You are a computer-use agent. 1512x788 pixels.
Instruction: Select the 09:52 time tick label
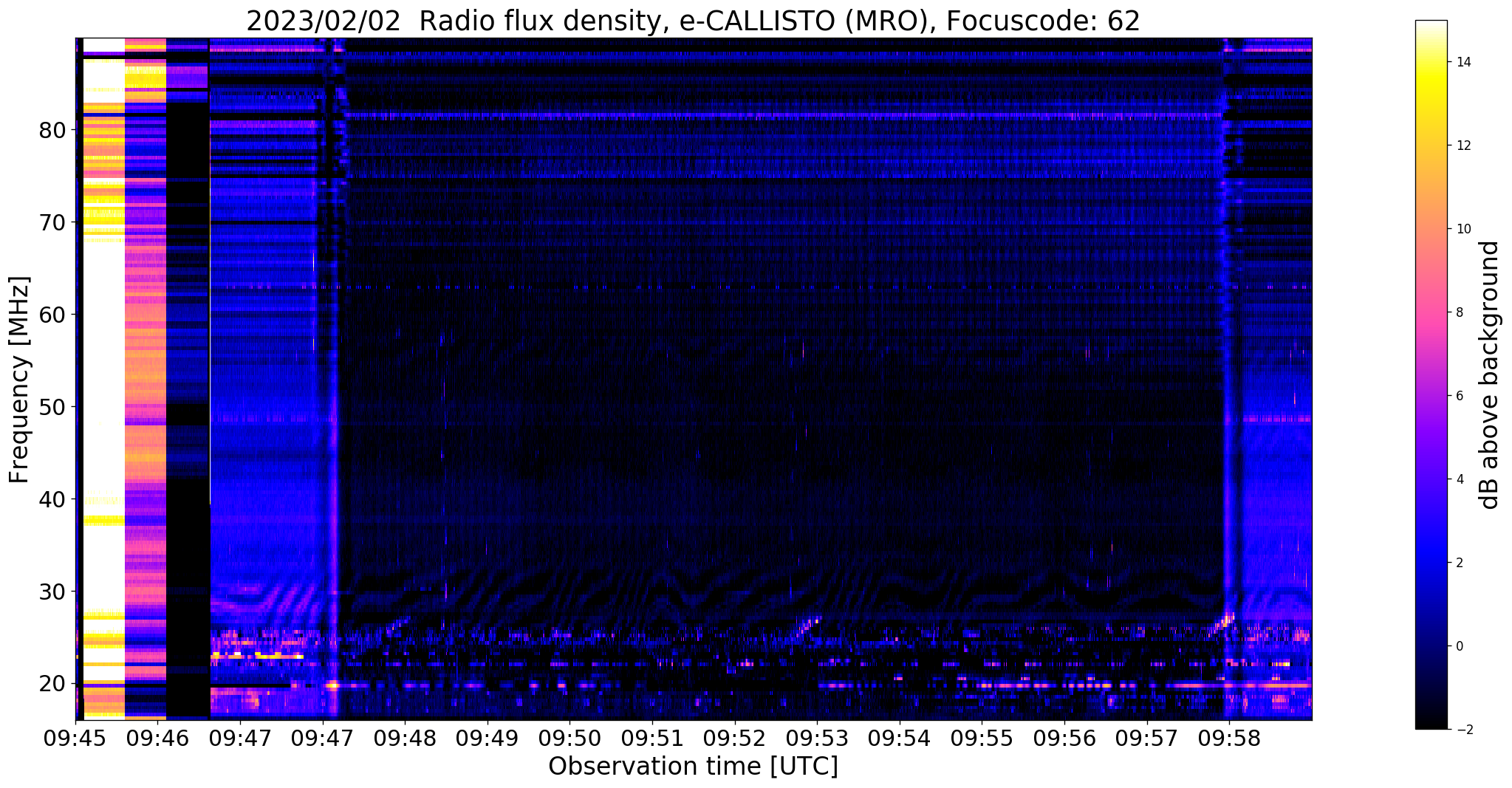click(x=734, y=737)
